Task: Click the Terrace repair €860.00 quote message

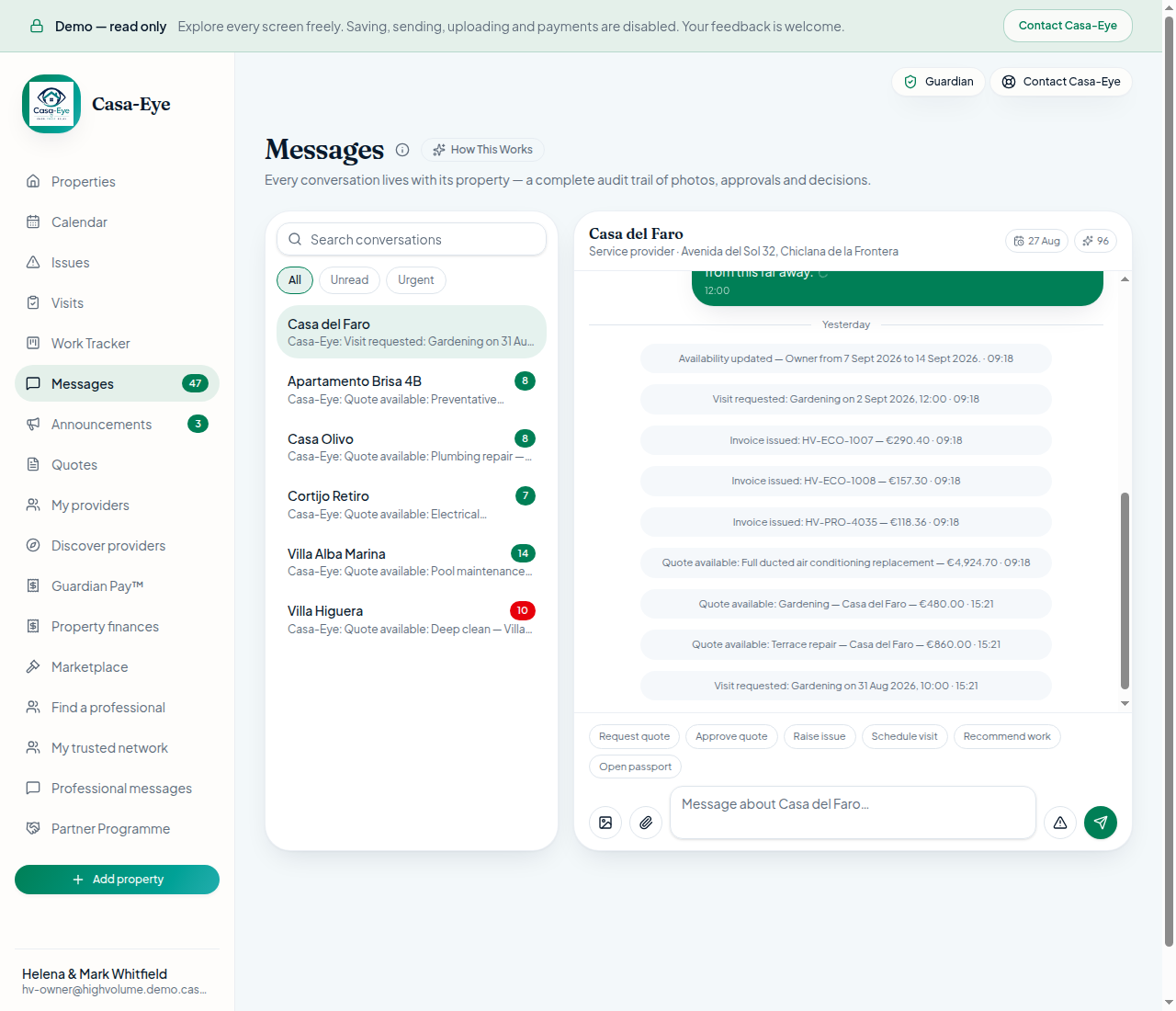Action: point(846,645)
